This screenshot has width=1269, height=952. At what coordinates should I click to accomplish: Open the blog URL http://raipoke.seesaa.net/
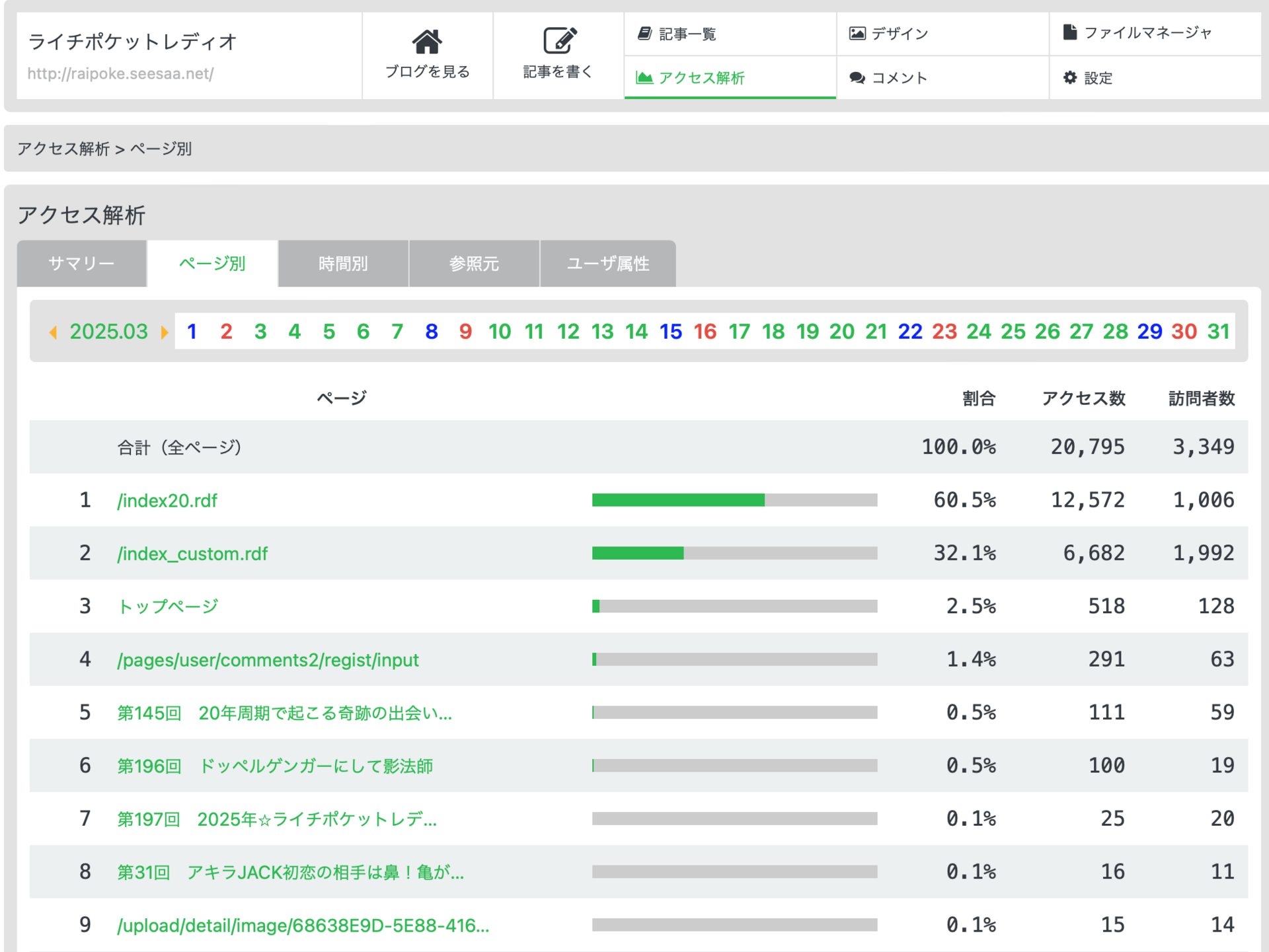point(120,73)
